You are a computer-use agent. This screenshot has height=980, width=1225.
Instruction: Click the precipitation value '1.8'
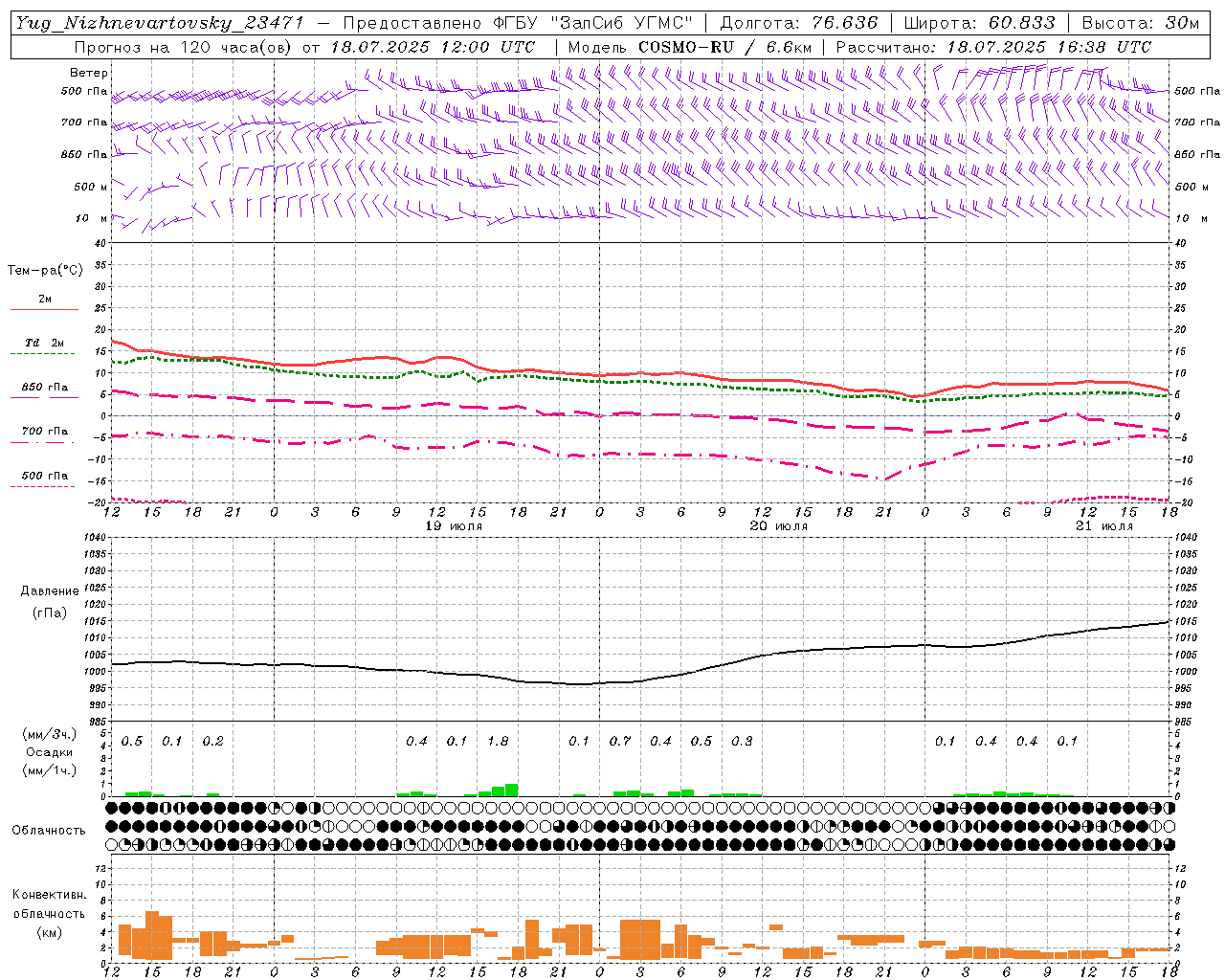pos(498,741)
